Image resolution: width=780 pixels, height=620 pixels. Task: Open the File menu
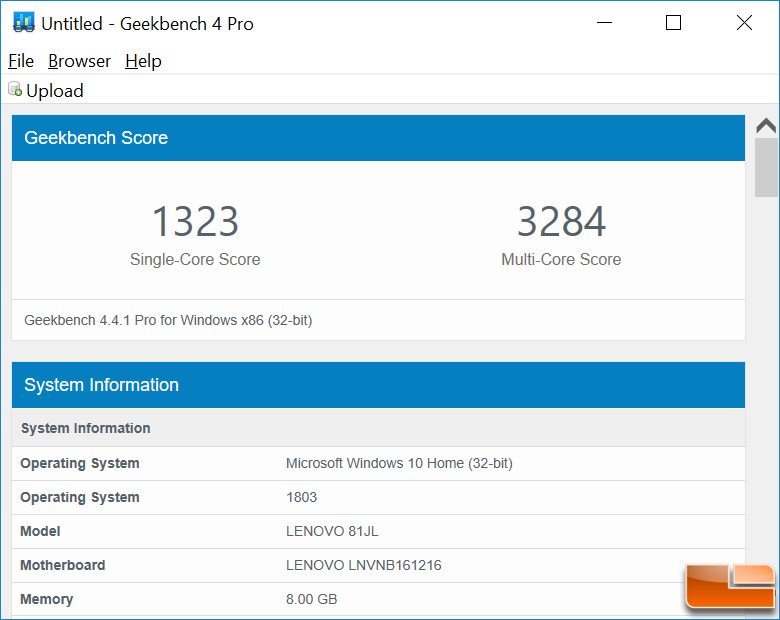(x=21, y=61)
